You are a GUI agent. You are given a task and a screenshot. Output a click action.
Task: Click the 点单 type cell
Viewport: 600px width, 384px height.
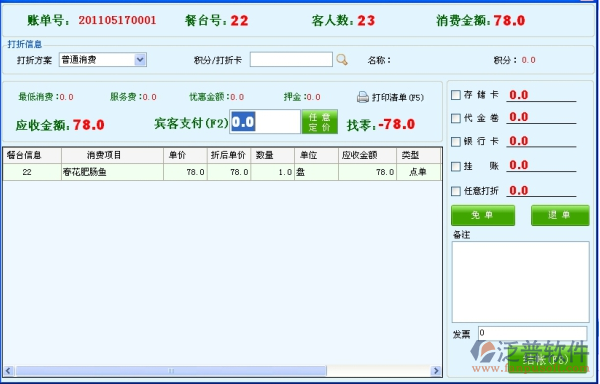(418, 172)
